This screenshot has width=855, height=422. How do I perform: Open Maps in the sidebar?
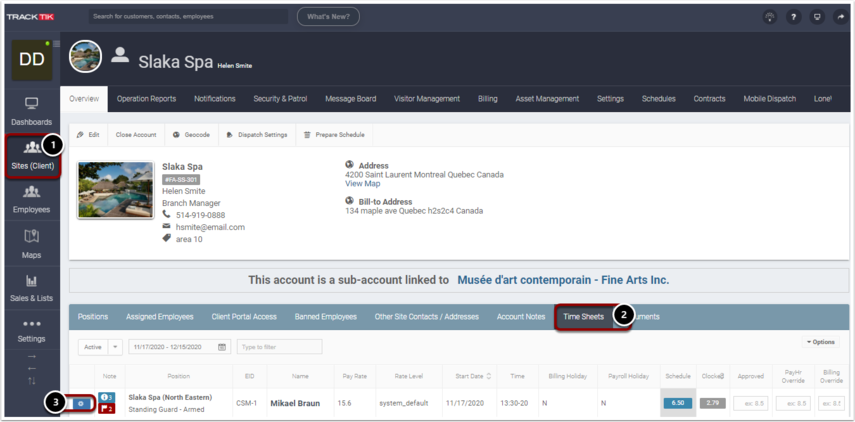[32, 244]
